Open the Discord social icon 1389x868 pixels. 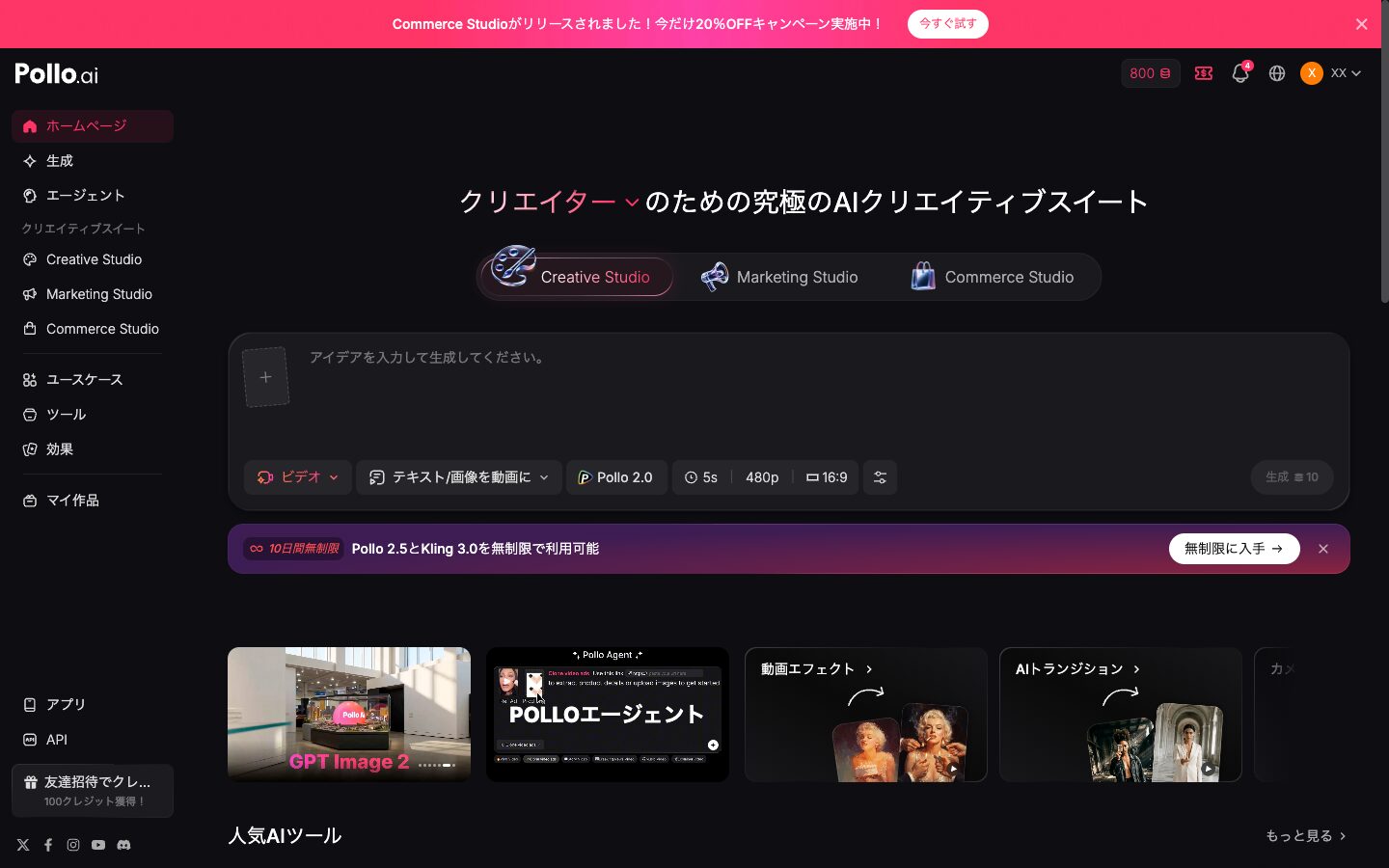pos(123,845)
